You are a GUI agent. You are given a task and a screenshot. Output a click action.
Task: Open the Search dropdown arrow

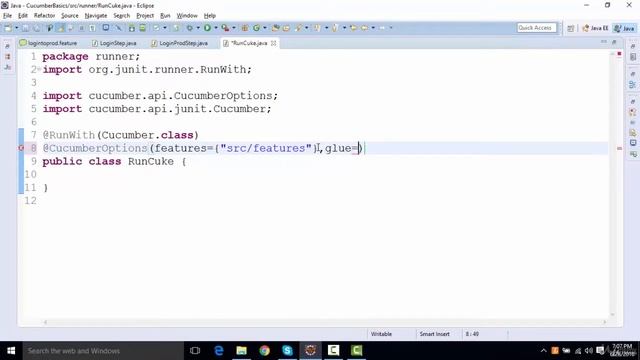point(307,28)
